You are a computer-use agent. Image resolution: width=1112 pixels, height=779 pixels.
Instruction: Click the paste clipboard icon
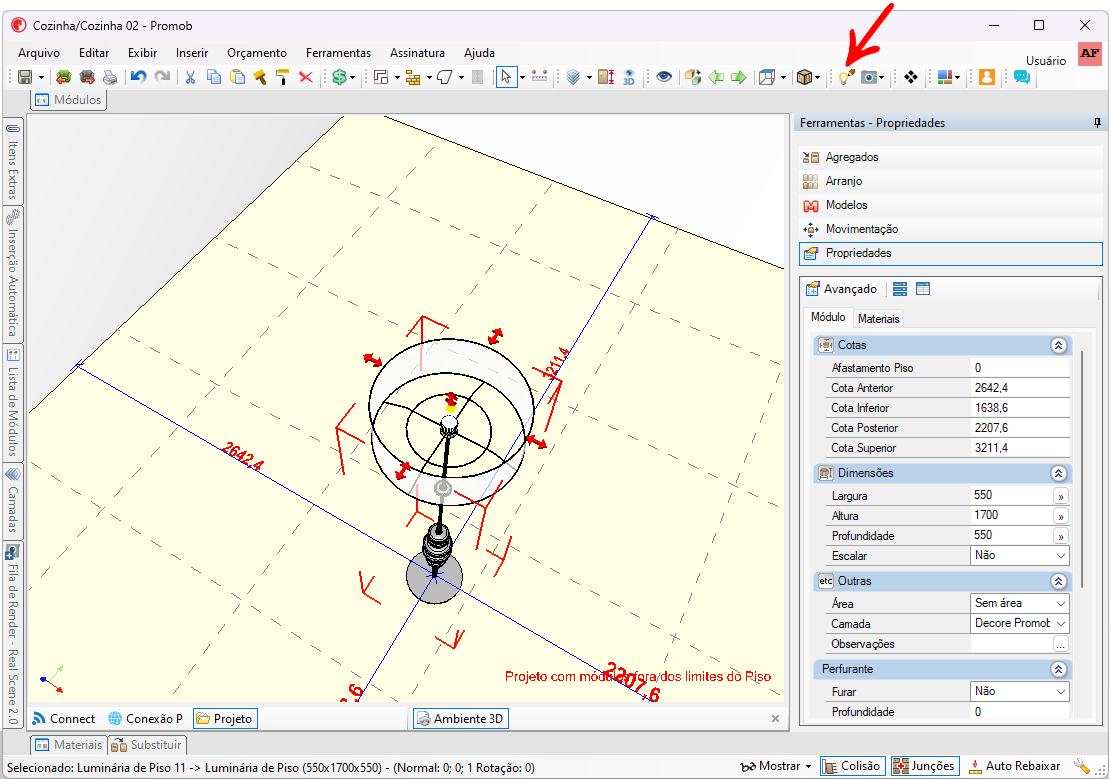point(238,77)
